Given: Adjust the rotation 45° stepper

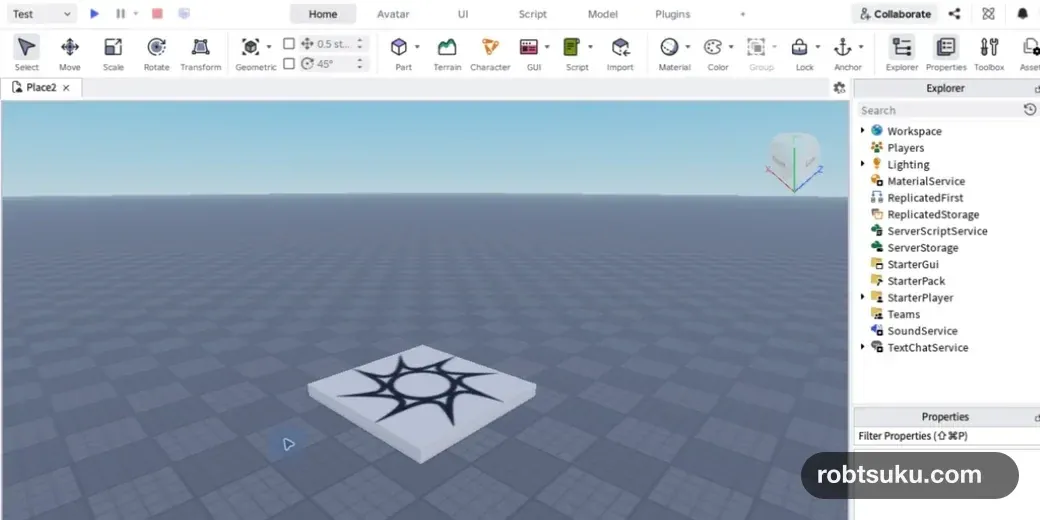Looking at the screenshot, I should (359, 64).
